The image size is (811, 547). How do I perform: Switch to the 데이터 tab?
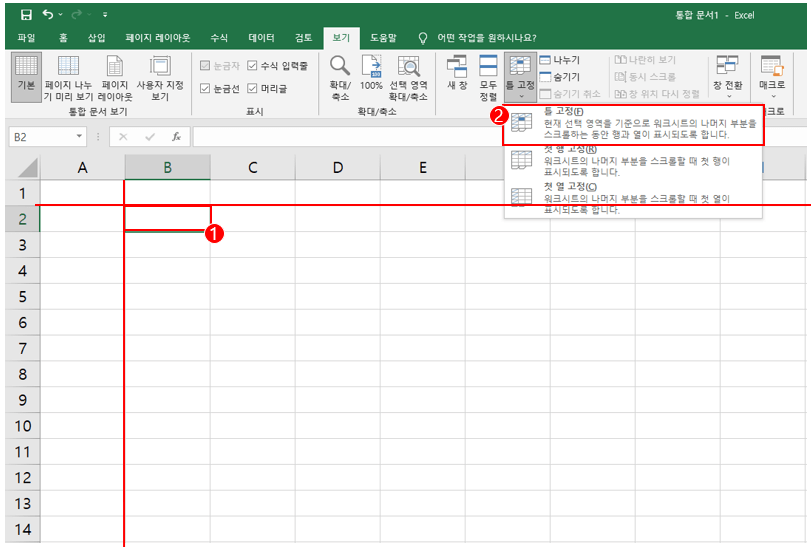pos(261,38)
